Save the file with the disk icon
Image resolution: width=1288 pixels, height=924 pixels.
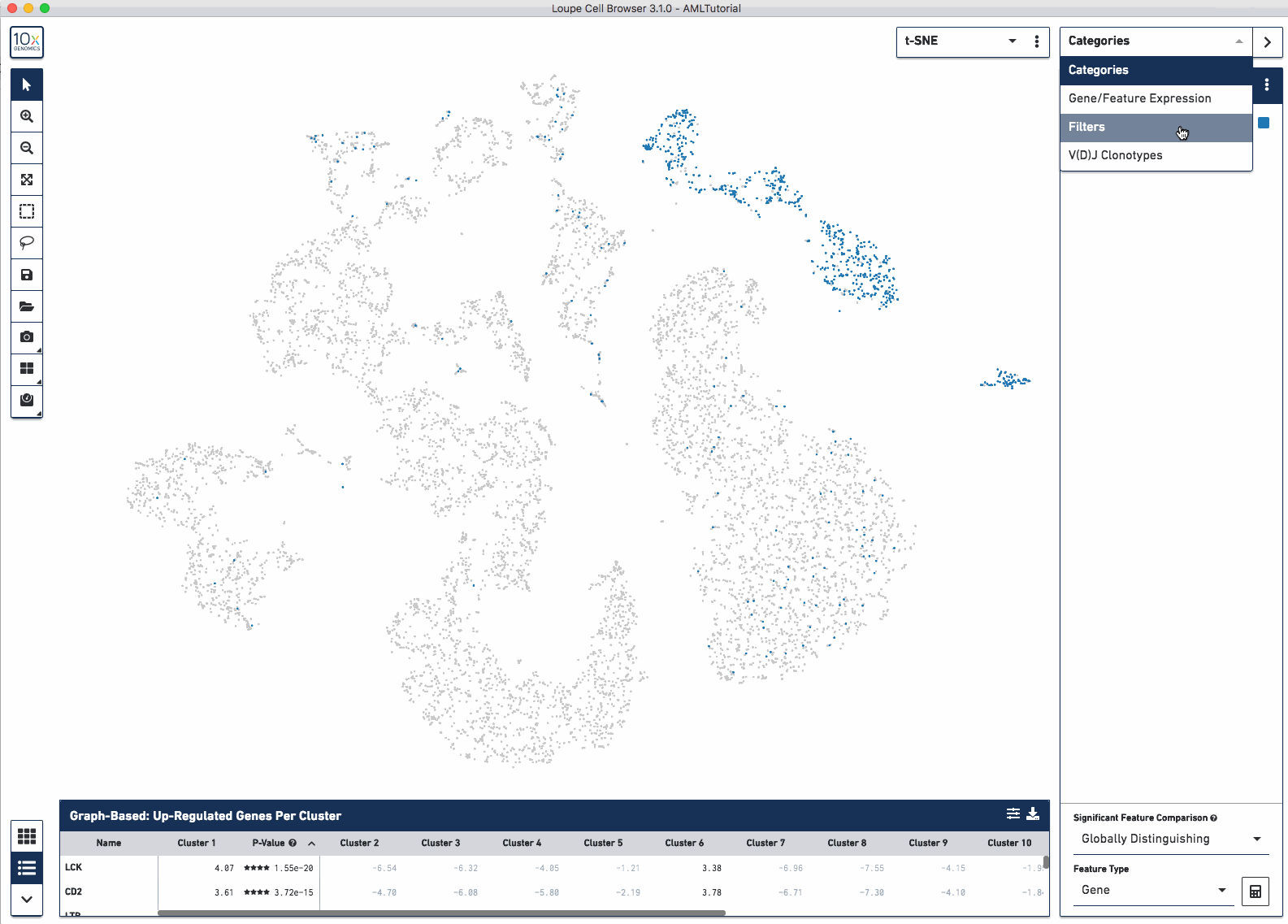[27, 275]
